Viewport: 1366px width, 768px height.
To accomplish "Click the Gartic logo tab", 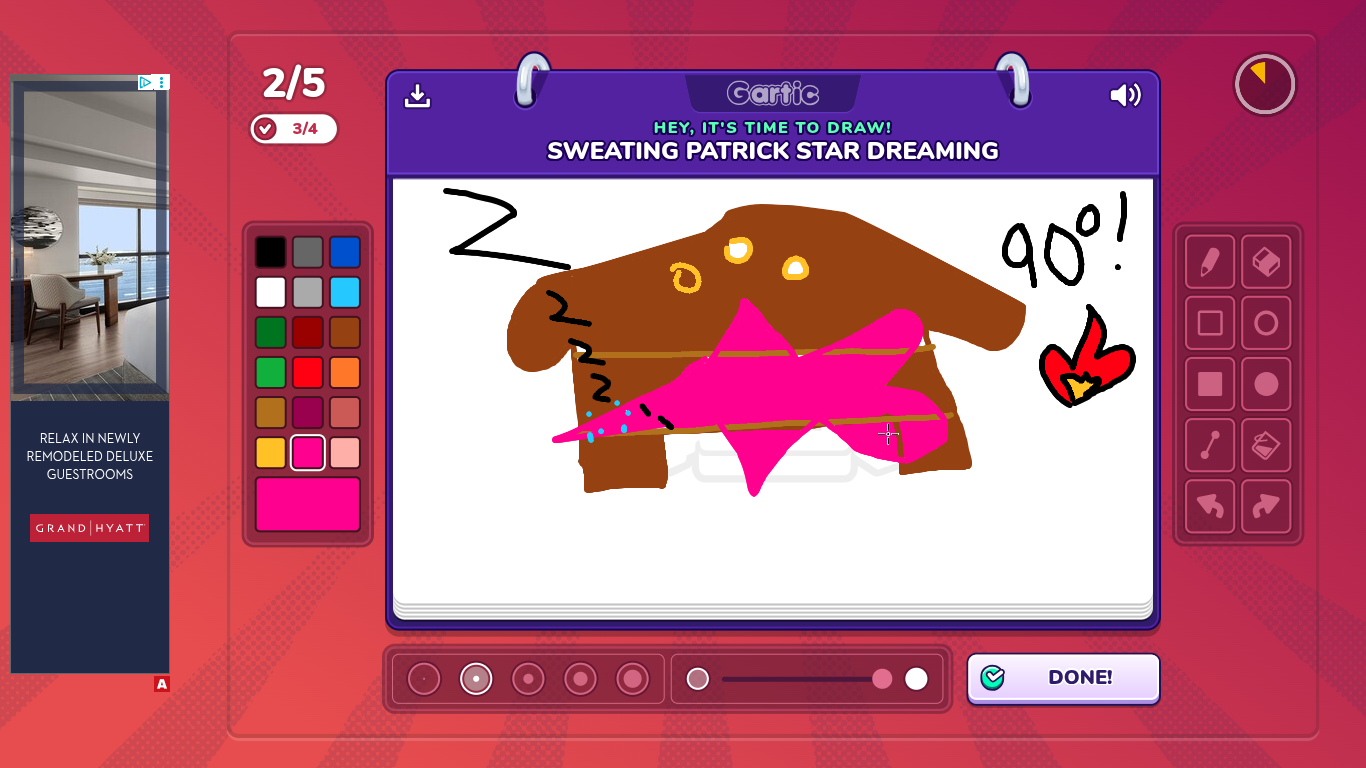I will pos(773,94).
